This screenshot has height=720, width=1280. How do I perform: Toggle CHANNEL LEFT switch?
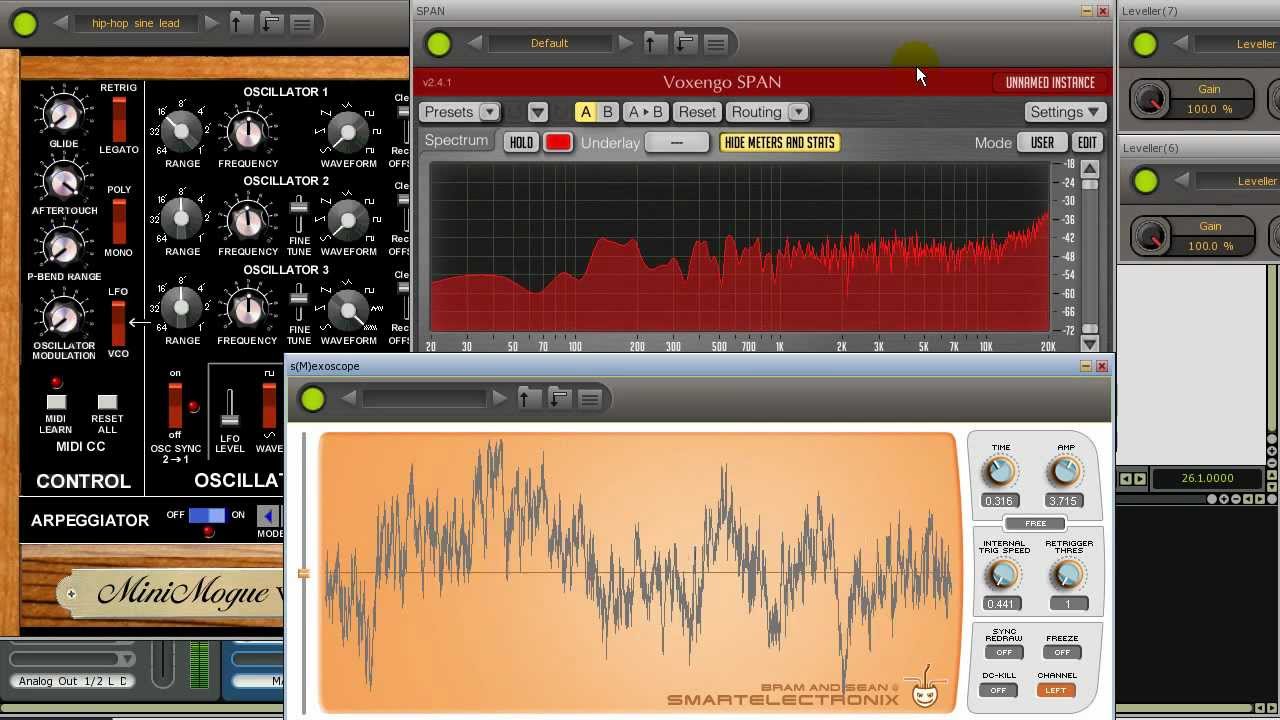click(1056, 690)
